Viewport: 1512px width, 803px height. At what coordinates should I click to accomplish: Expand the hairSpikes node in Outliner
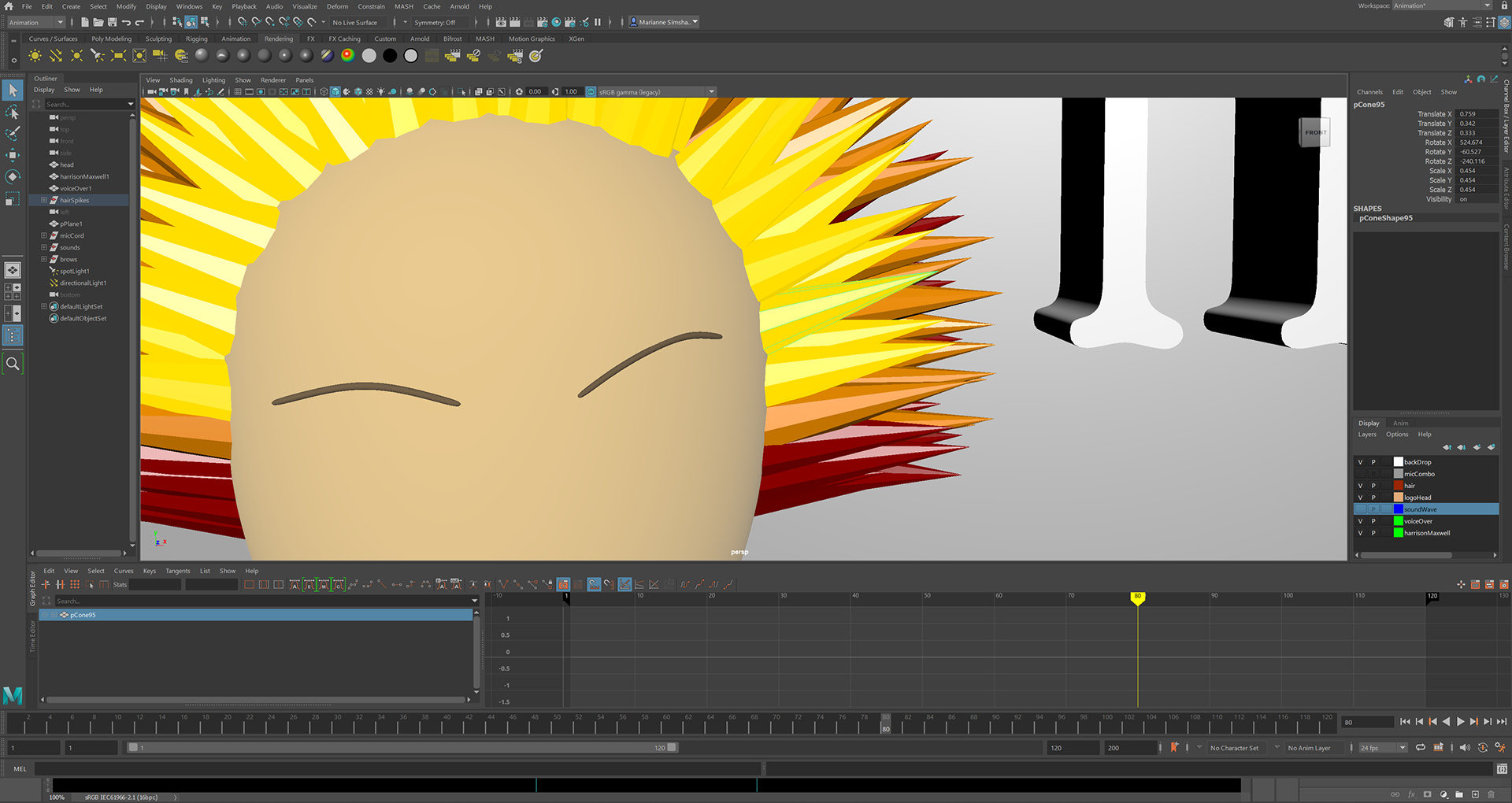pos(43,200)
